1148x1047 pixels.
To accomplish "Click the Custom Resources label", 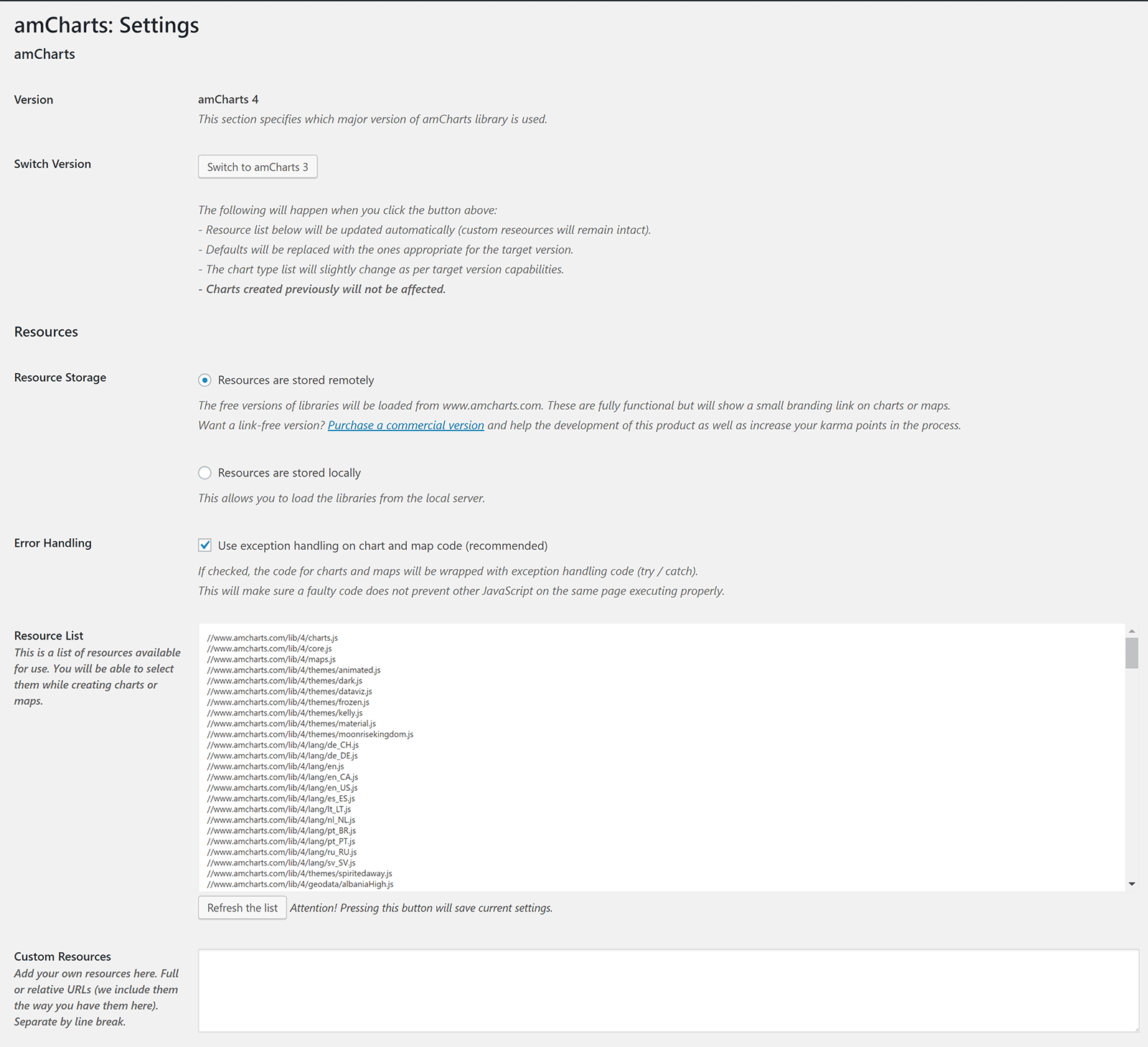I will coord(62,957).
